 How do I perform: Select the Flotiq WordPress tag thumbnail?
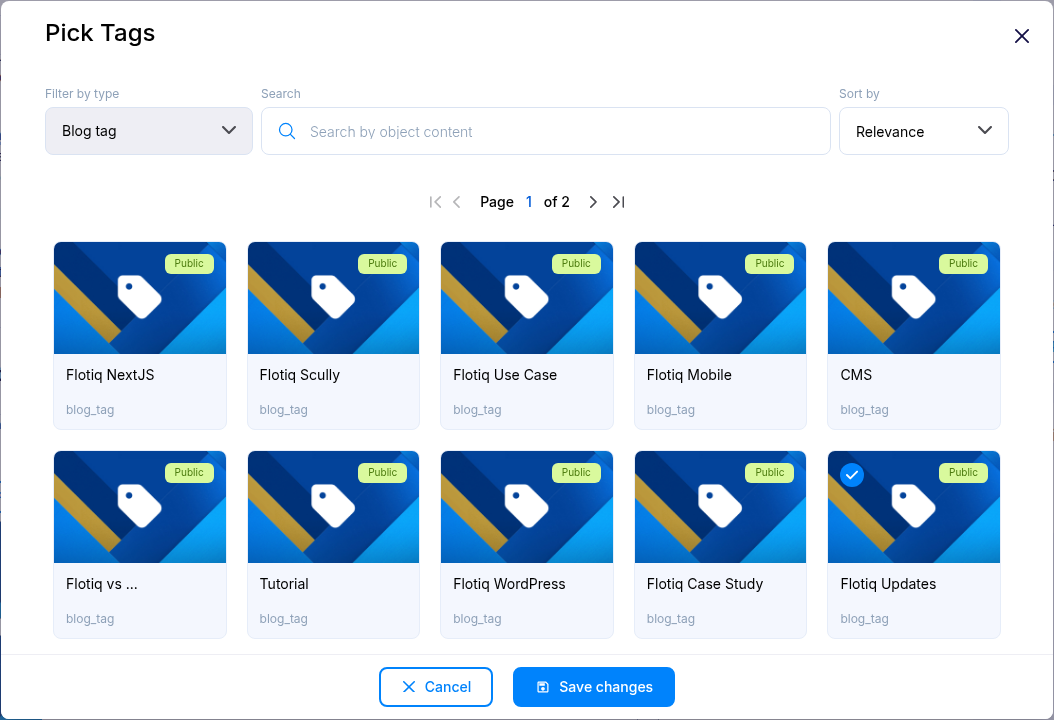pos(527,507)
